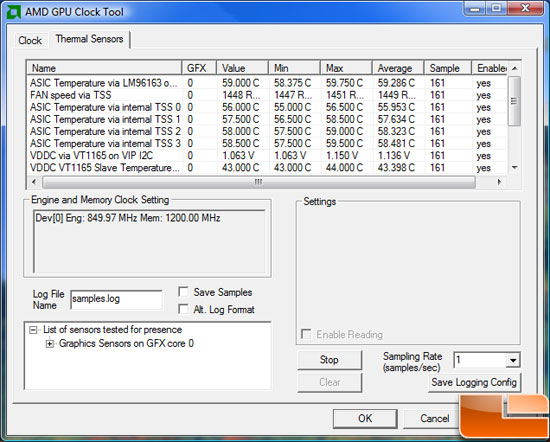The height and width of the screenshot is (442, 550).
Task: Click the 55.000 C min value
Action: (x=293, y=107)
